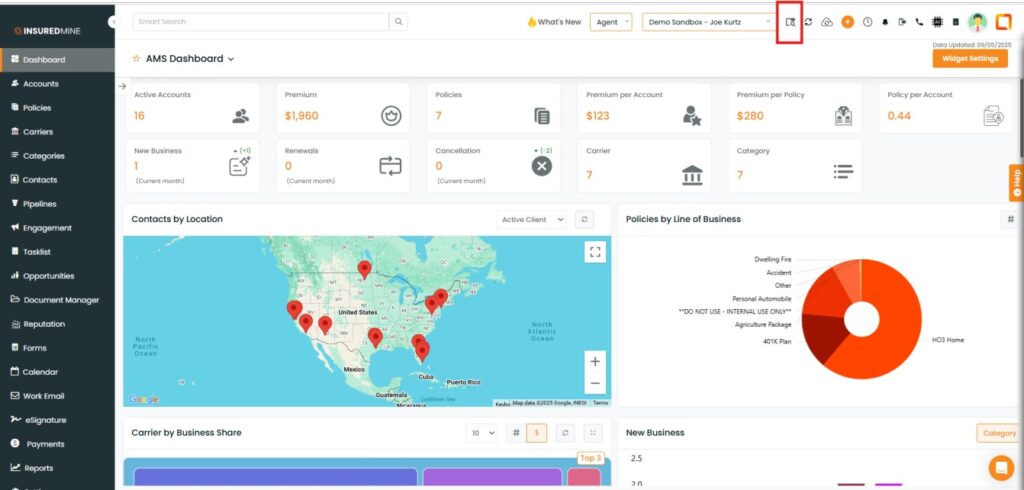Screen dimensions: 1024x490
Task: Click the What's New link
Action: pos(554,22)
